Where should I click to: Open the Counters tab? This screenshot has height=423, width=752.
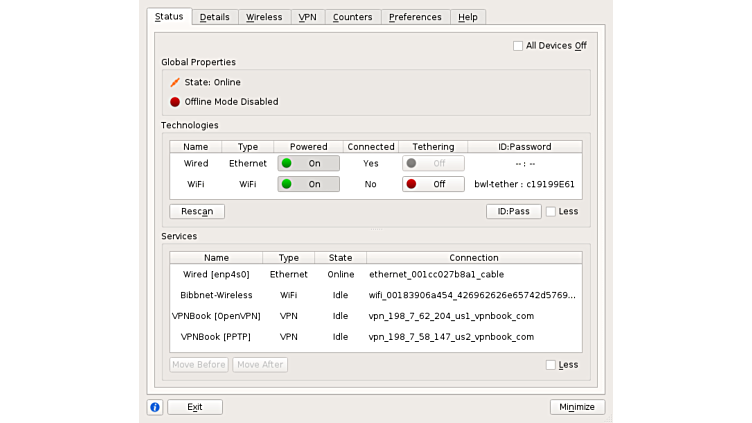[x=352, y=17]
